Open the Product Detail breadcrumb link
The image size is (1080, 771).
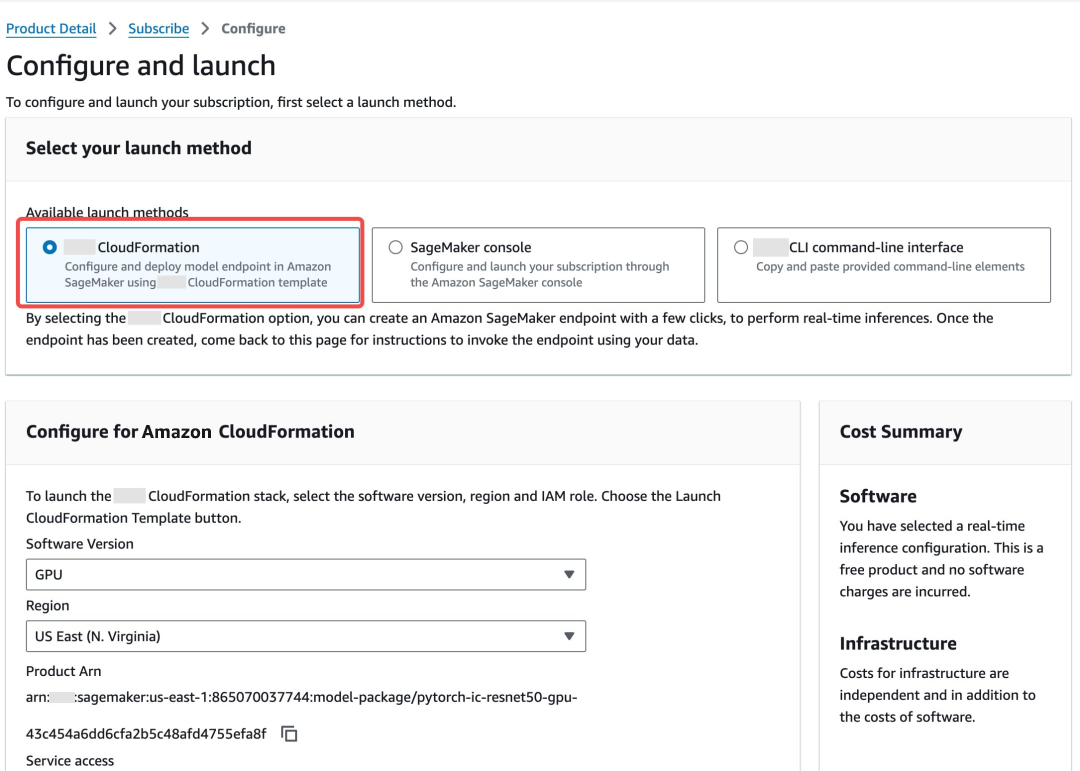[51, 28]
